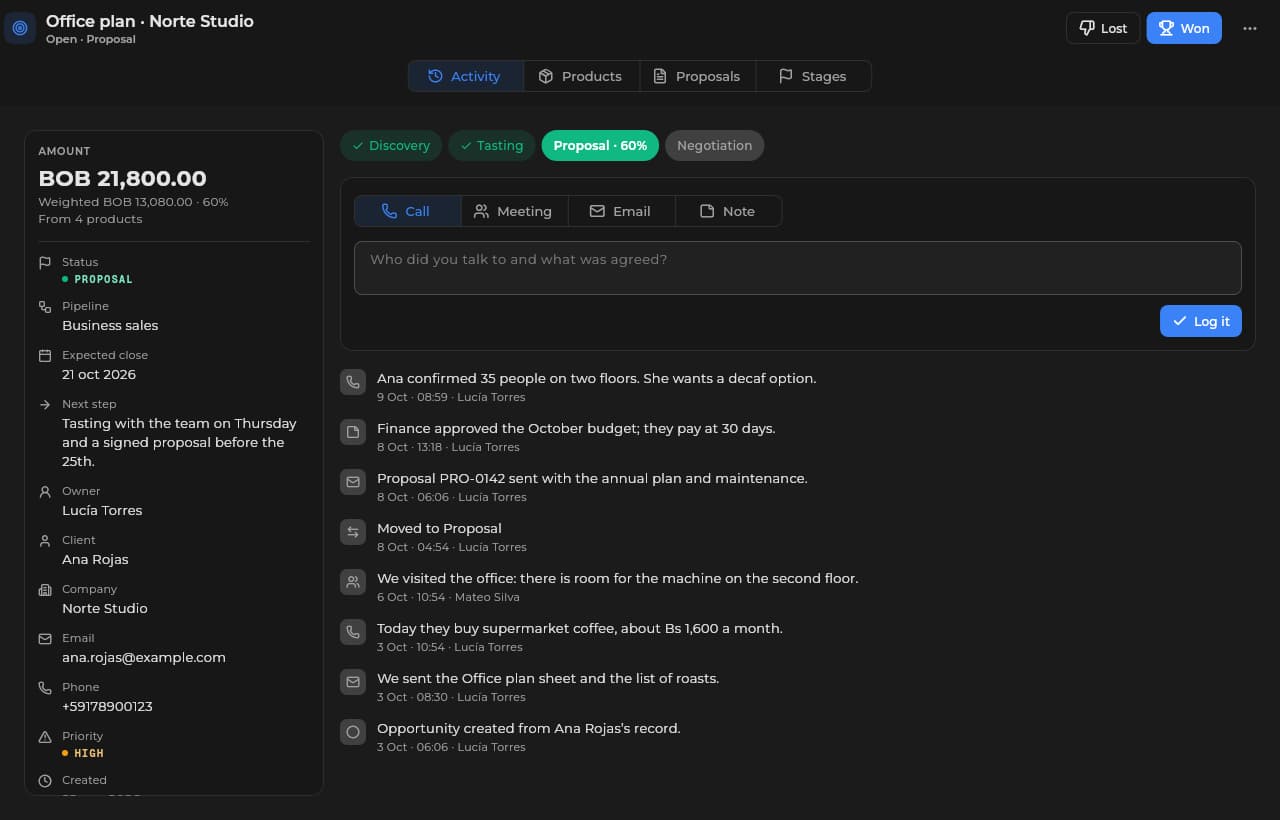The height and width of the screenshot is (820, 1280).
Task: Choose the Note activity type
Action: tap(728, 211)
